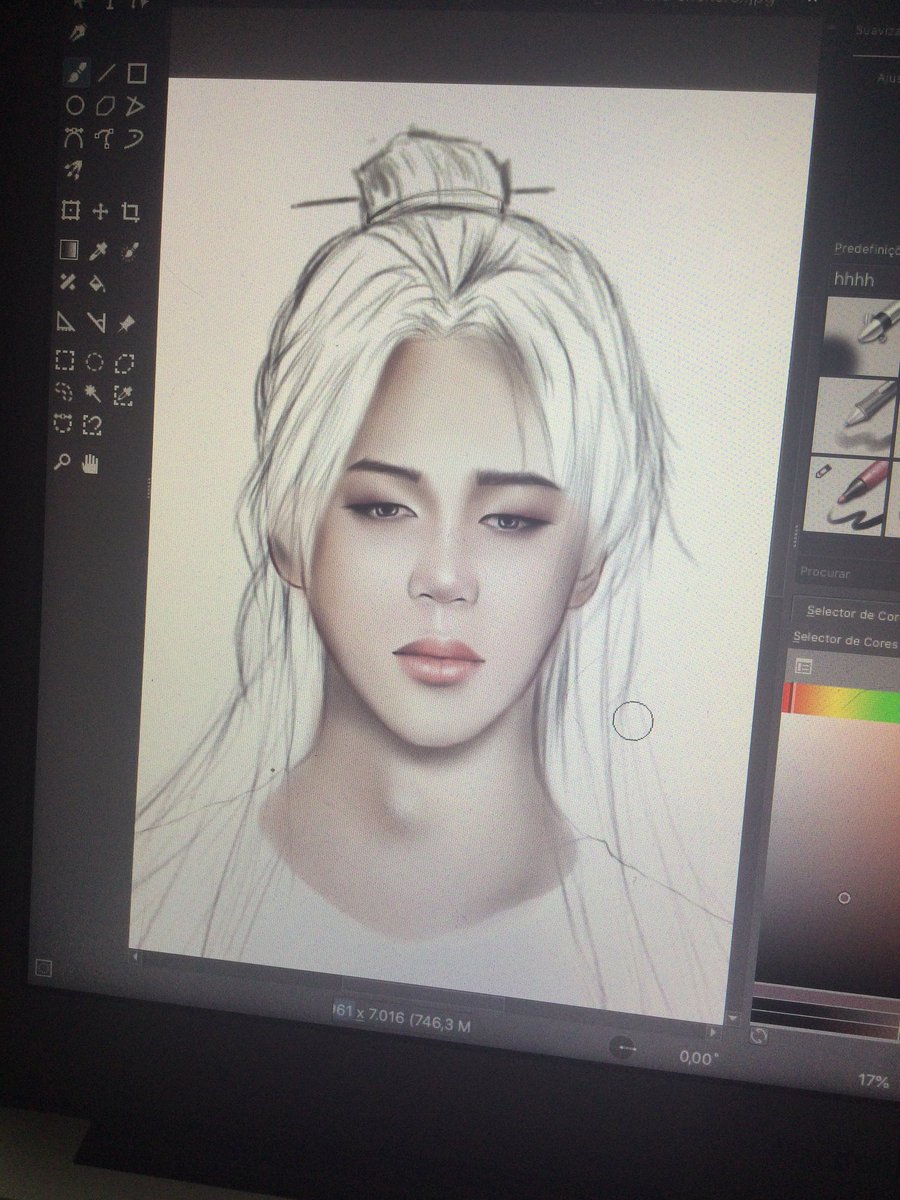Select the Color Sampler eyedropper tool
The image size is (900, 1200).
[99, 250]
